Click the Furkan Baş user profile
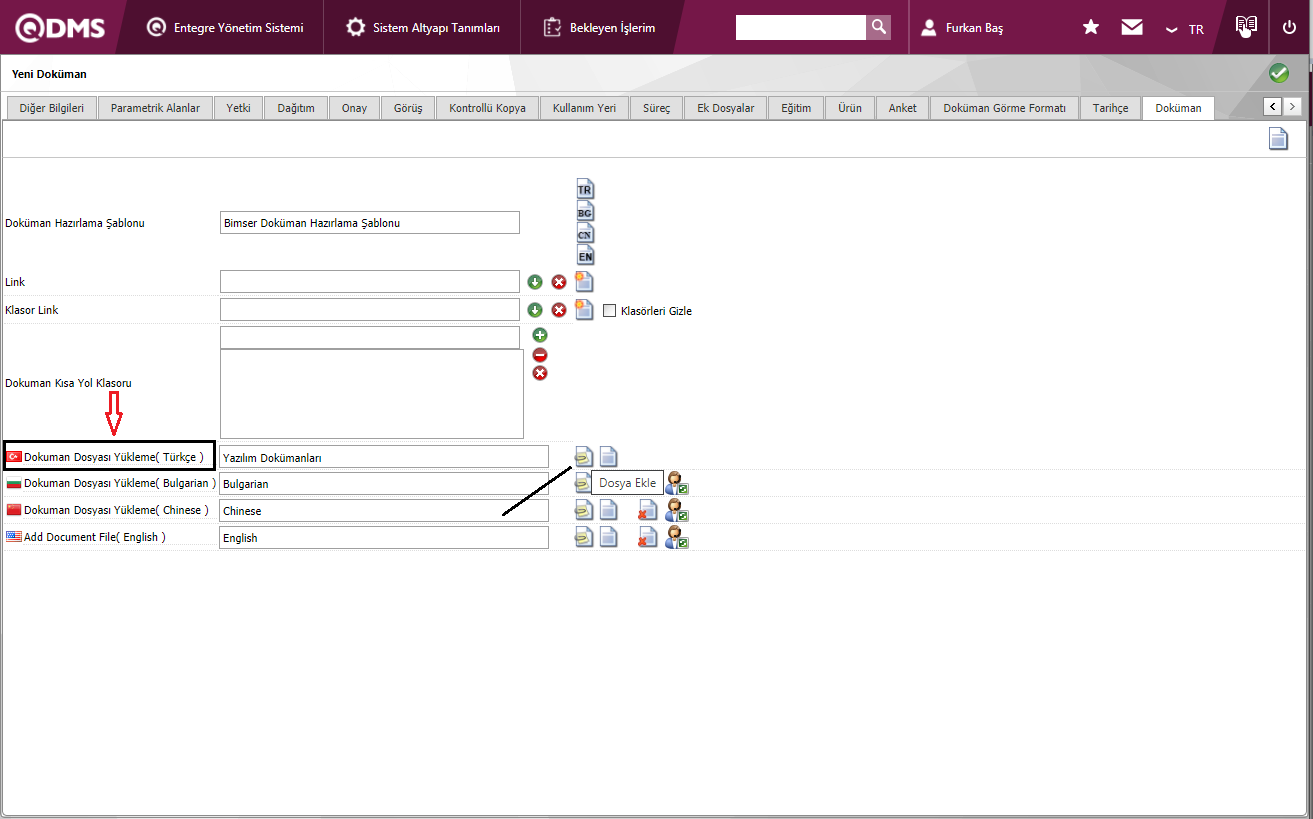 pos(962,28)
